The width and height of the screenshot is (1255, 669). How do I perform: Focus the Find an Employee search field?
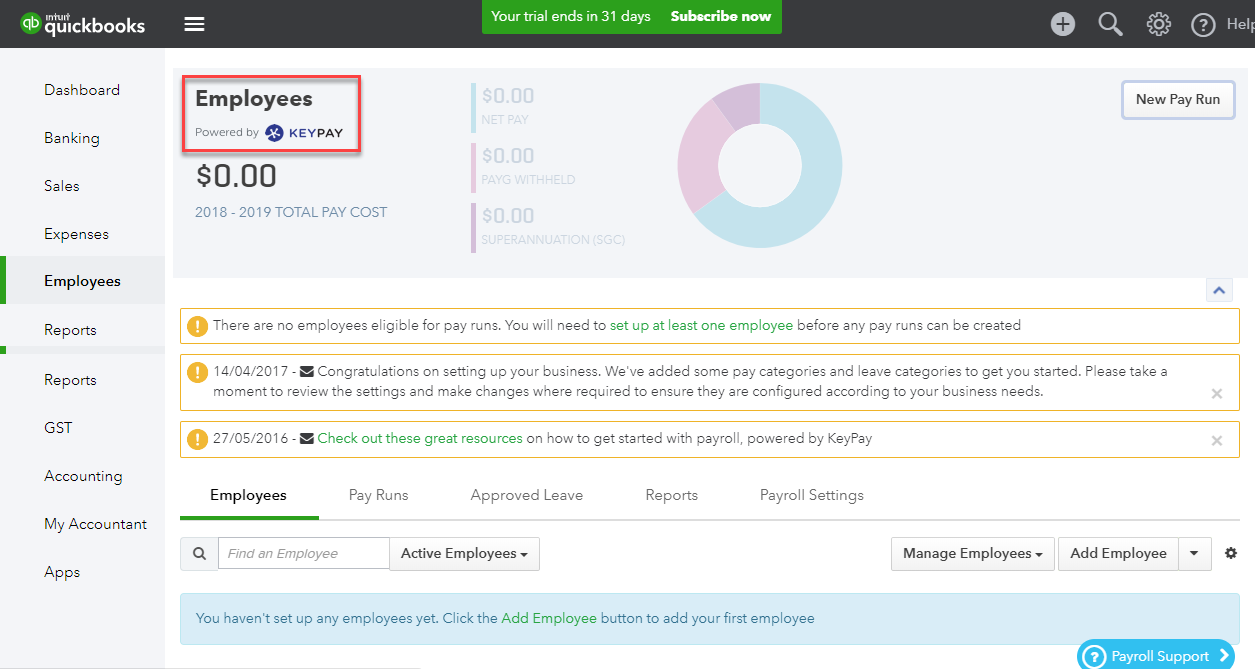[304, 554]
